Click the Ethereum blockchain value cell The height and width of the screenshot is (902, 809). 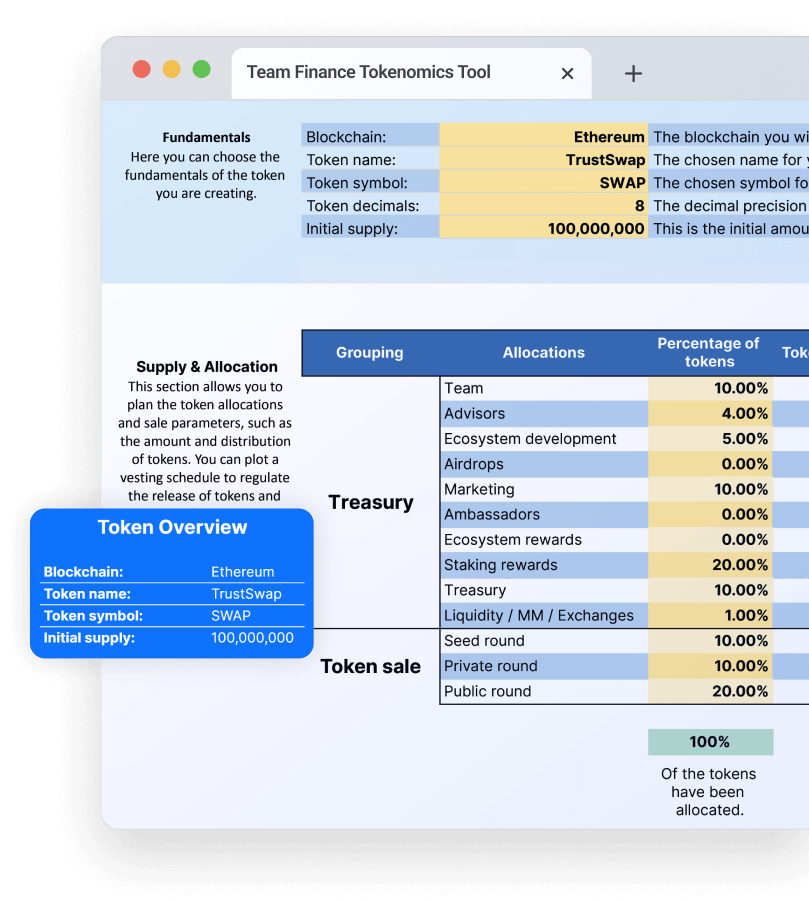(545, 135)
